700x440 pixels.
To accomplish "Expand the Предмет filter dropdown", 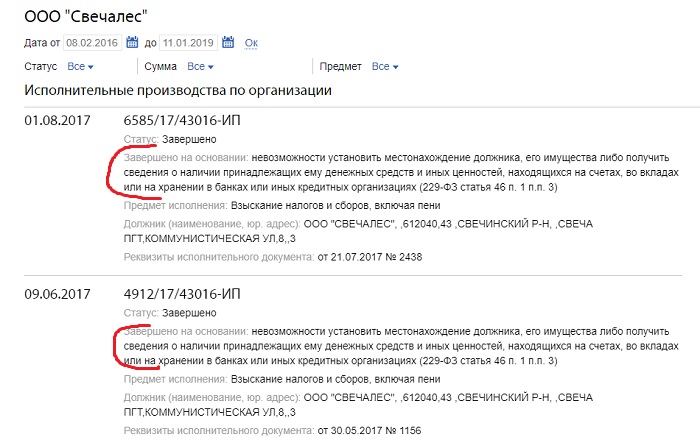I will 385,66.
